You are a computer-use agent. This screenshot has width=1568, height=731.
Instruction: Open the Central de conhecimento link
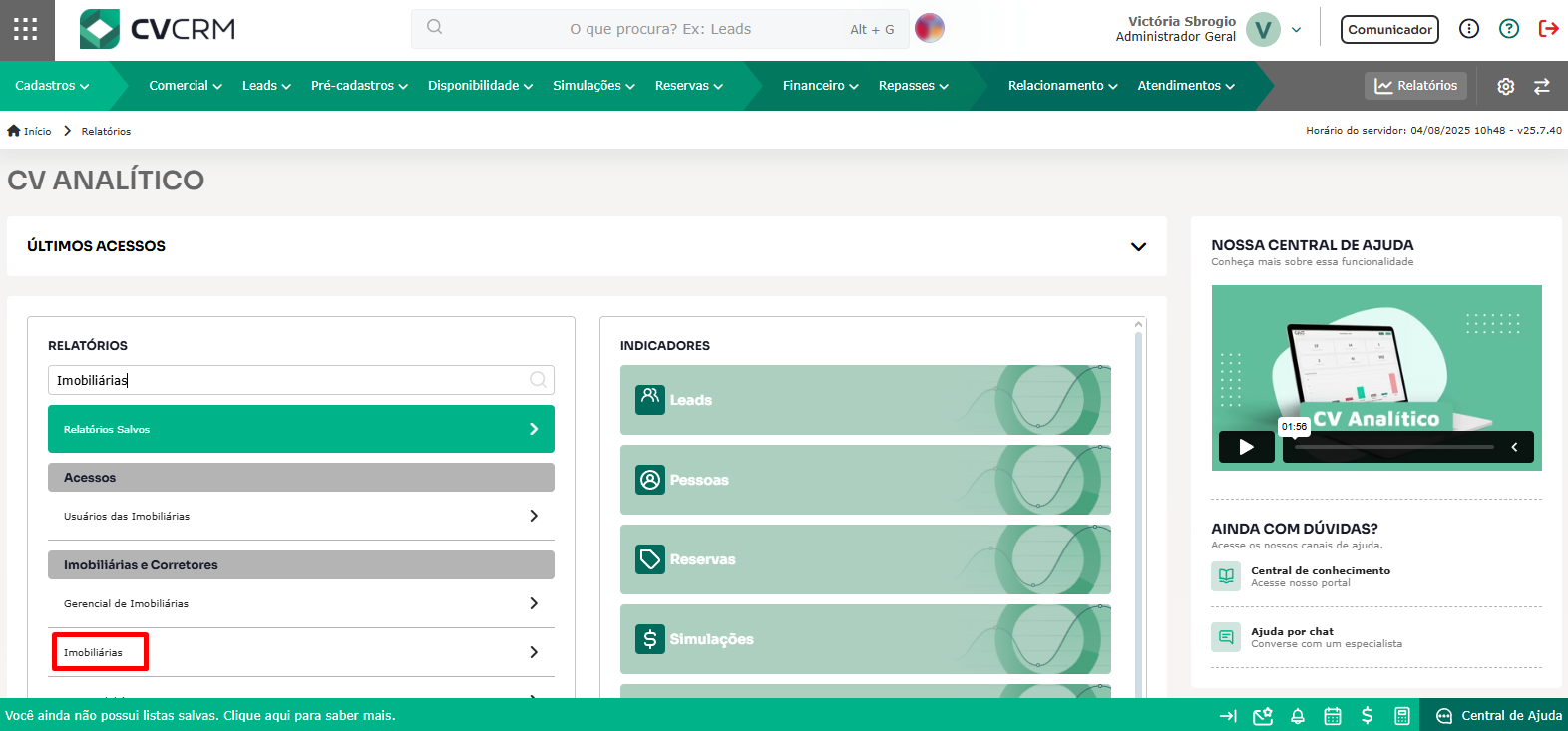[x=1320, y=571]
